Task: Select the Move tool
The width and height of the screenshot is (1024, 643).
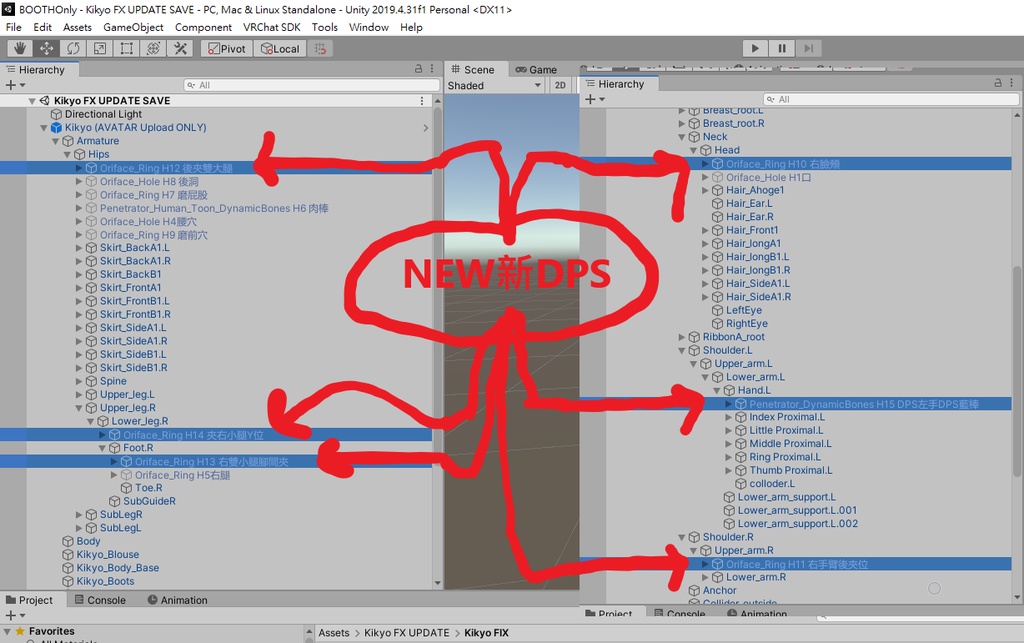Action: [46, 48]
